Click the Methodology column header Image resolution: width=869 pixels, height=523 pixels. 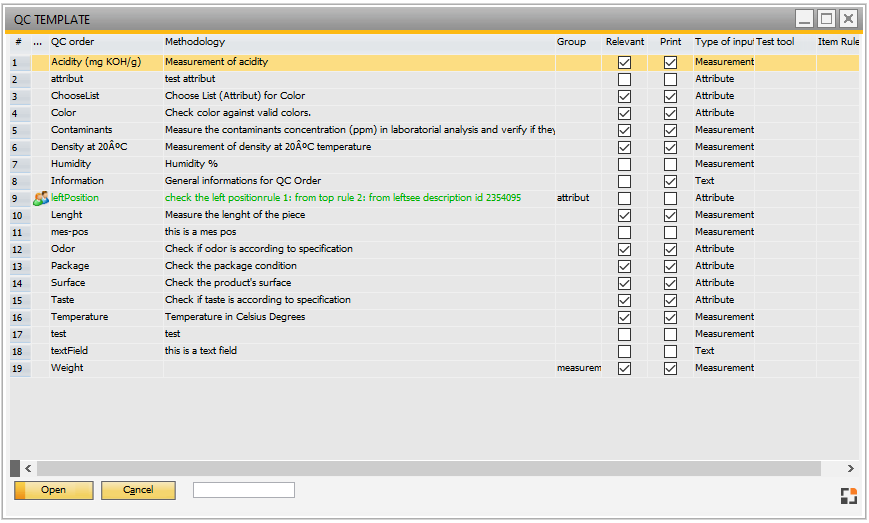coord(195,42)
